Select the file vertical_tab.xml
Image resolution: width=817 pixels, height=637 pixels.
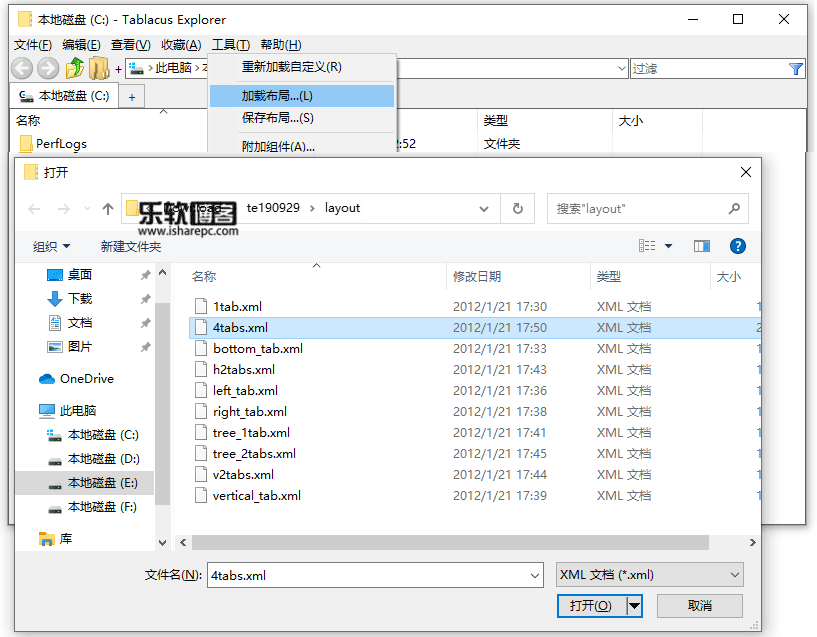click(x=256, y=495)
